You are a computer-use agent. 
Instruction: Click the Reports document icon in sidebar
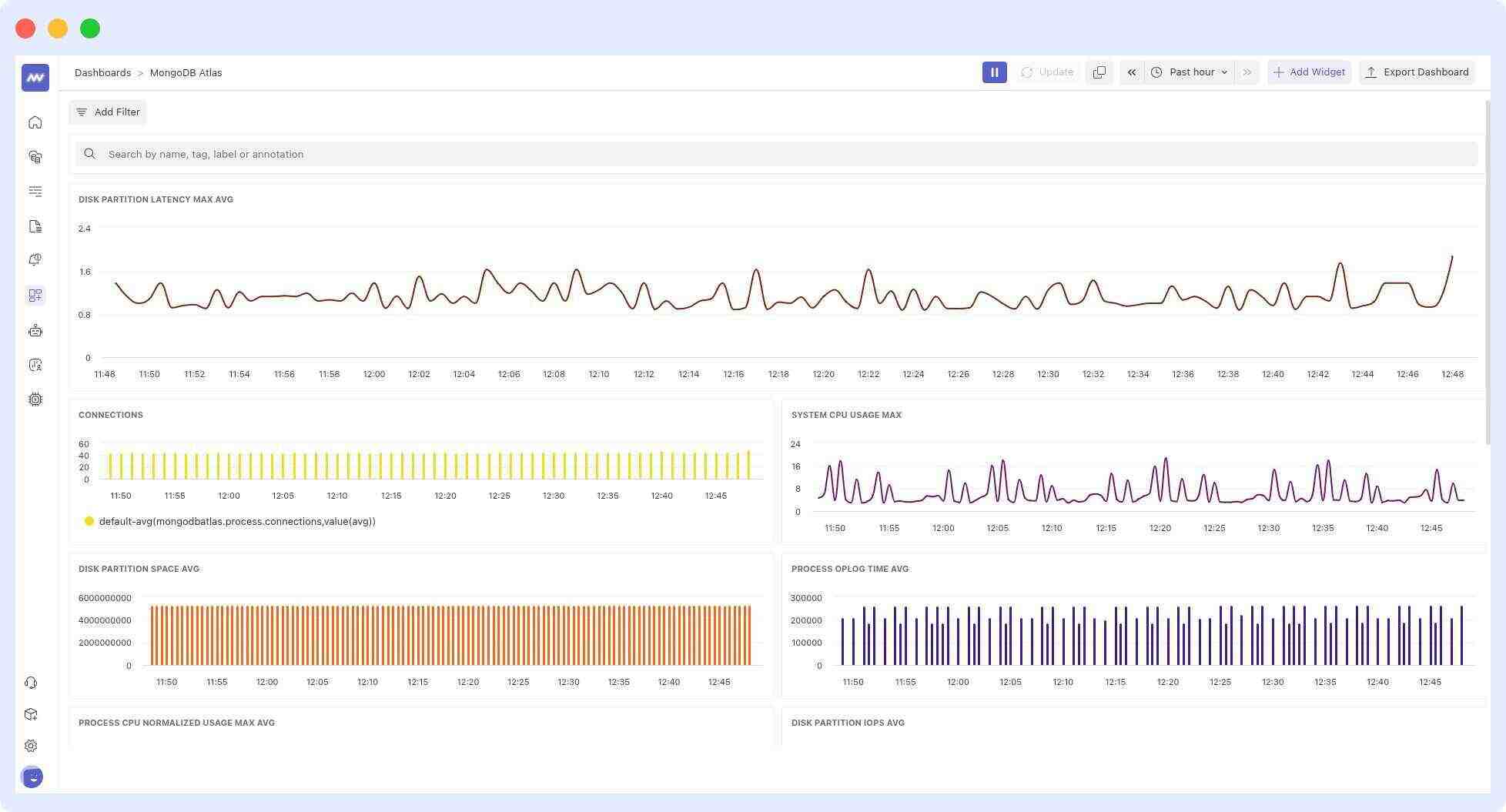pyautogui.click(x=35, y=226)
